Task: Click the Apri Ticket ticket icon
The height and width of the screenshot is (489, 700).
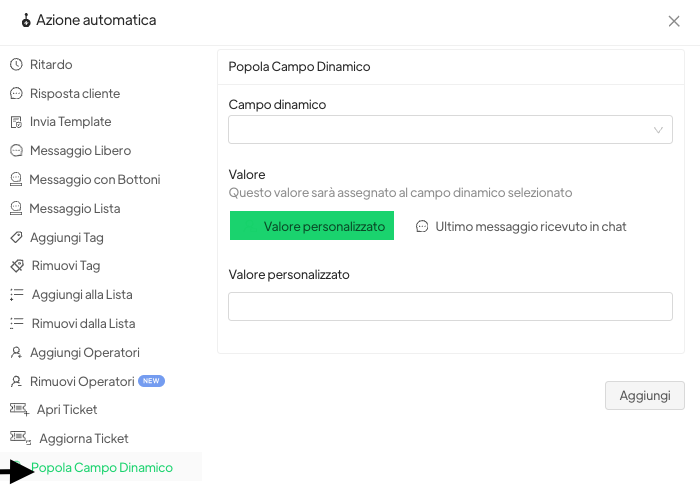Action: (x=18, y=409)
